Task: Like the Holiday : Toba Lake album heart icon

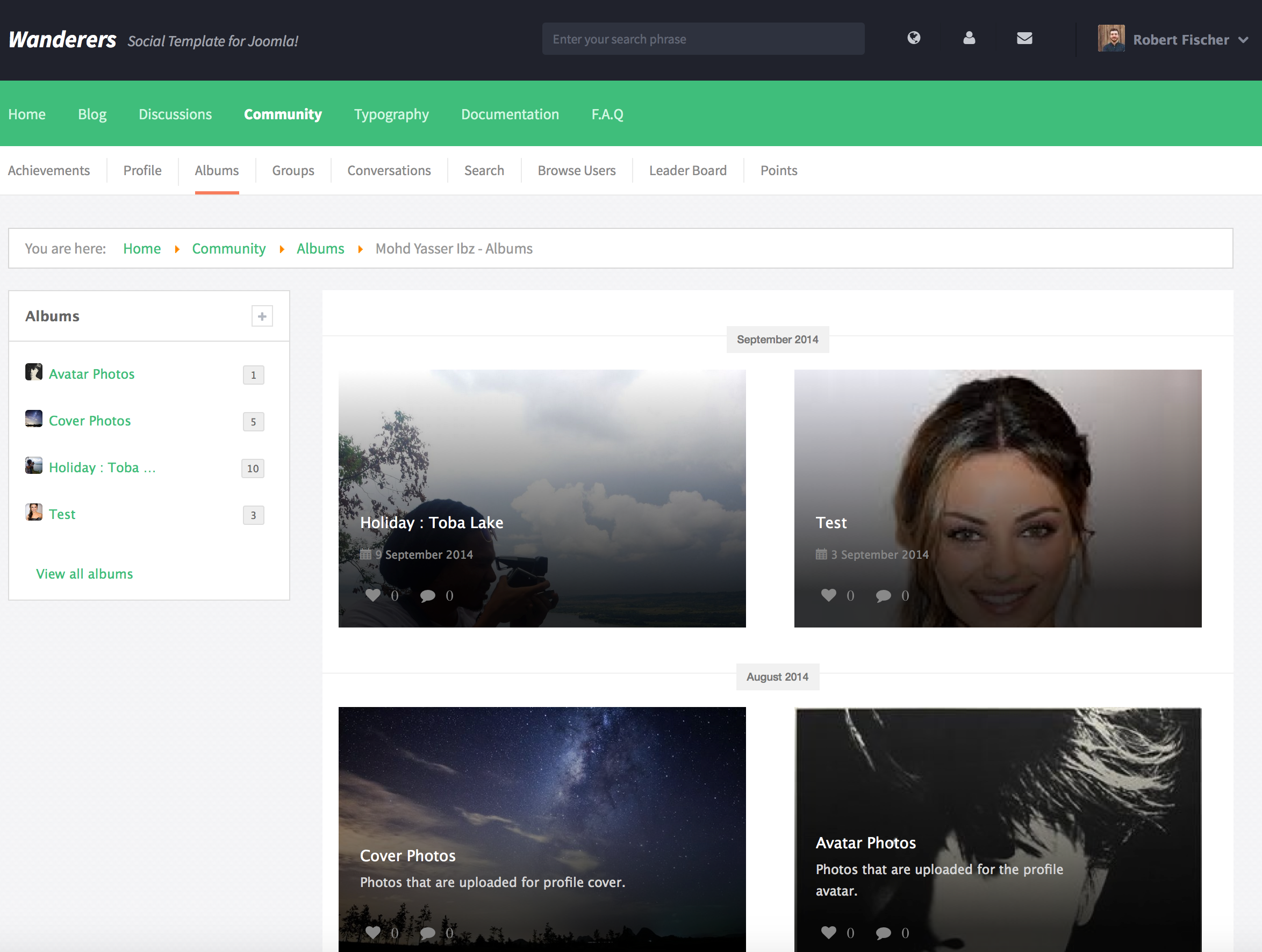Action: 372,595
